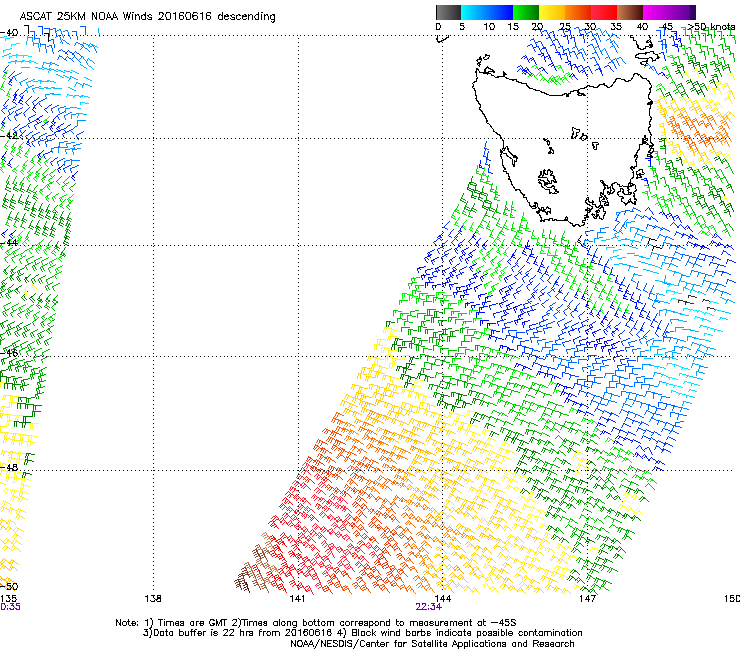Click the '147' longitude label
Screen dimensions: 740x650
(588, 599)
